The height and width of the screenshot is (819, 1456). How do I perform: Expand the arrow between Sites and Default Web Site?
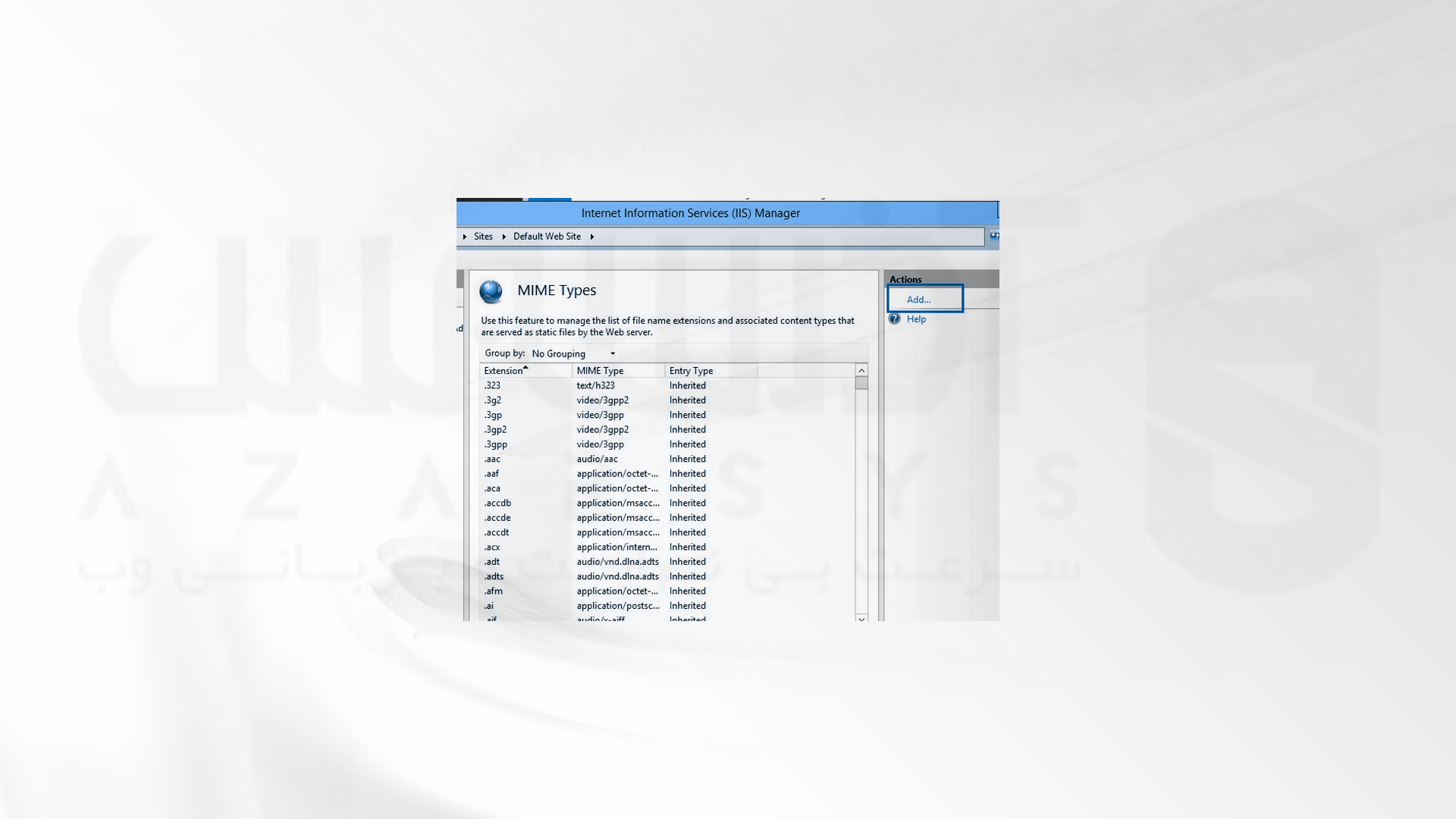[x=504, y=237]
